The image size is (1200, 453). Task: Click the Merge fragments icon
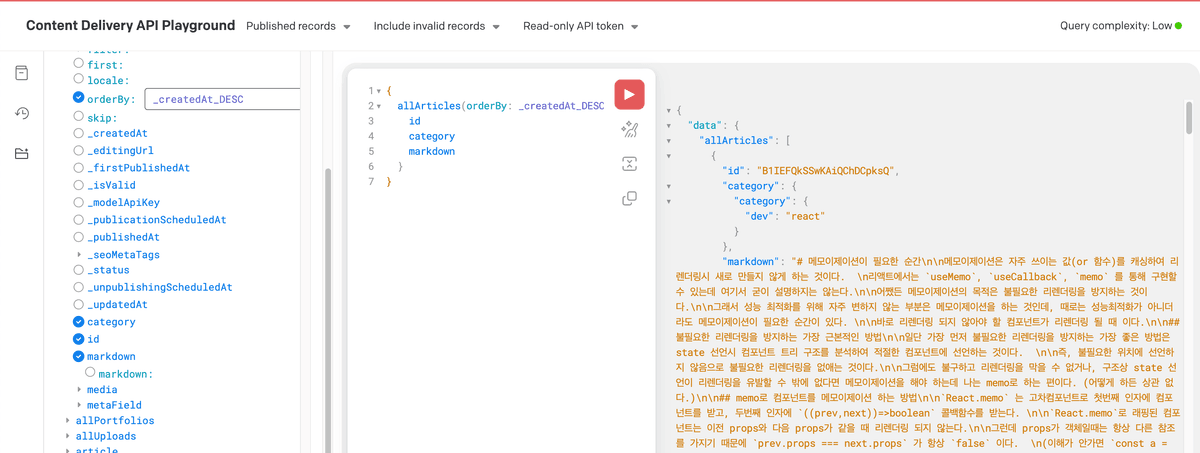coord(629,164)
